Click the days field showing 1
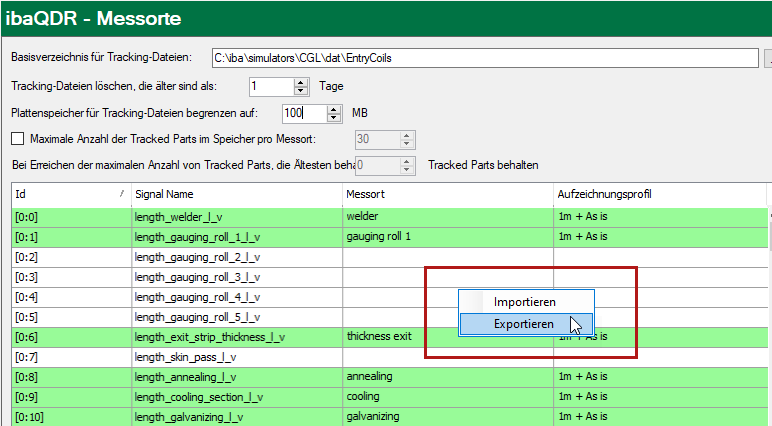 point(271,87)
